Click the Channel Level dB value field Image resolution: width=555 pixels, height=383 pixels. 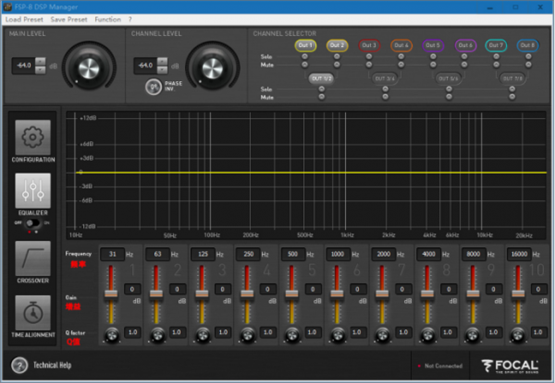click(x=145, y=65)
